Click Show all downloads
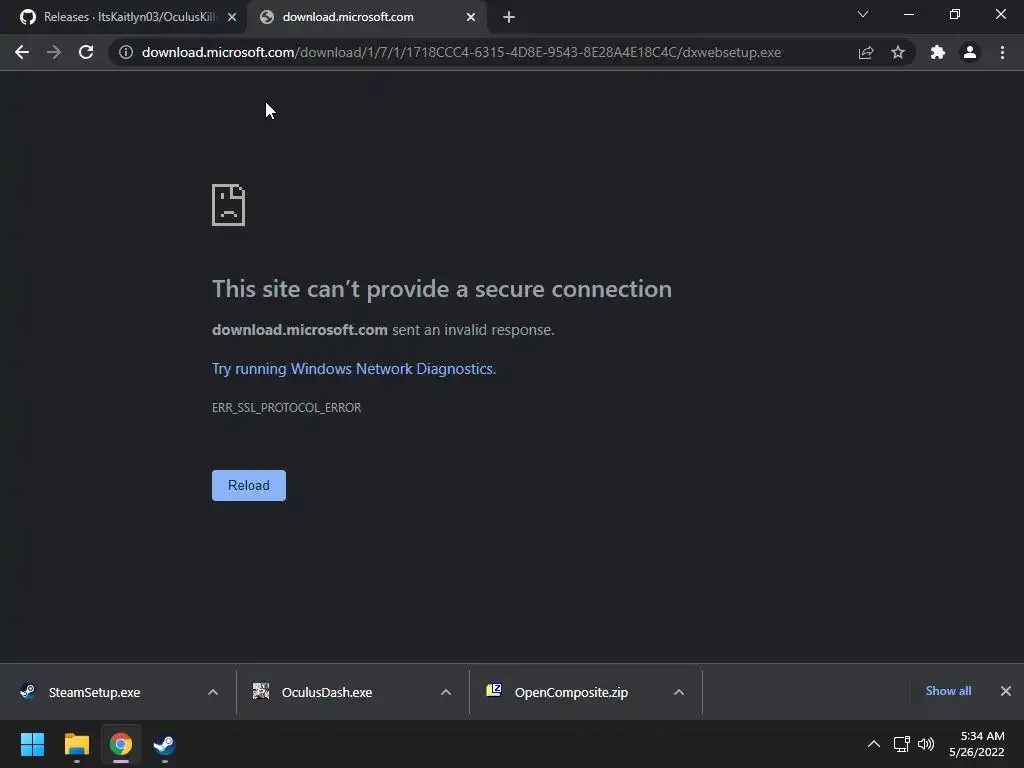Screen dimensions: 1024x768 click(x=948, y=691)
